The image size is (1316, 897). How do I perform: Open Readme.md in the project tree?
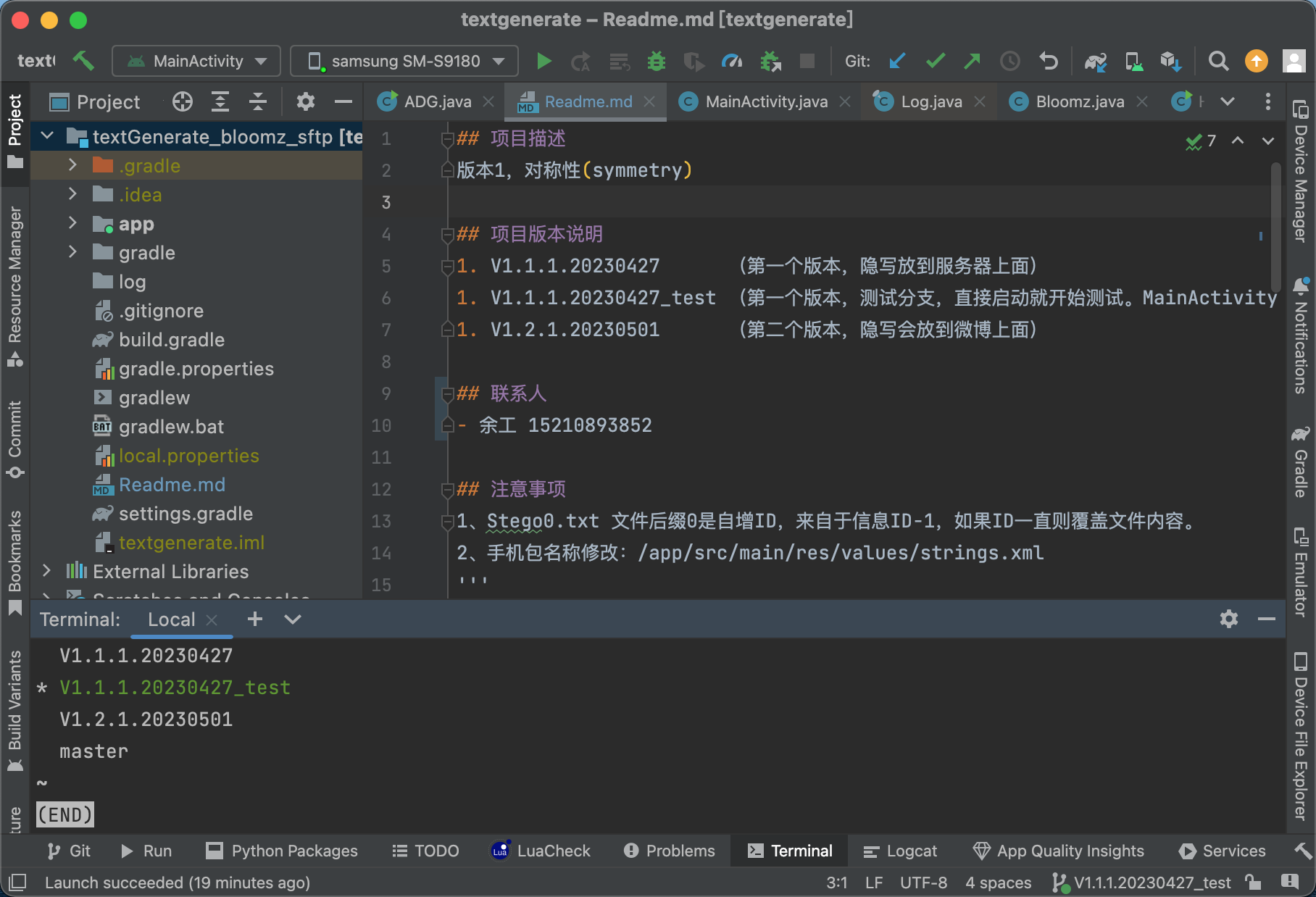[x=172, y=484]
